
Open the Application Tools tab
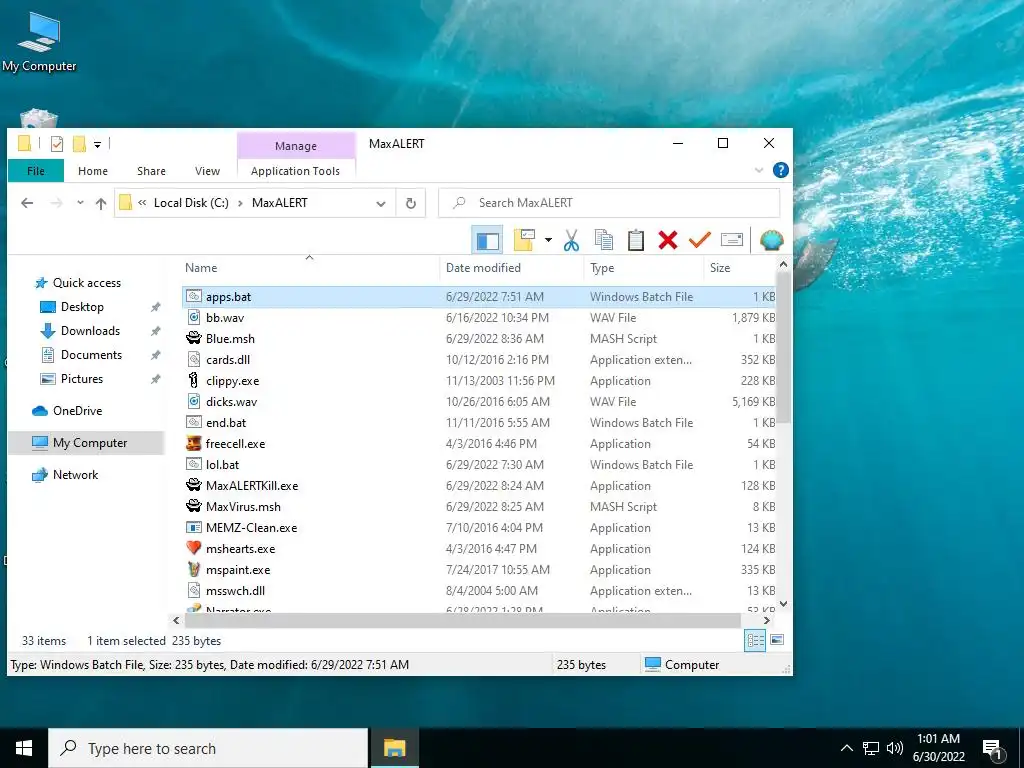pos(295,171)
